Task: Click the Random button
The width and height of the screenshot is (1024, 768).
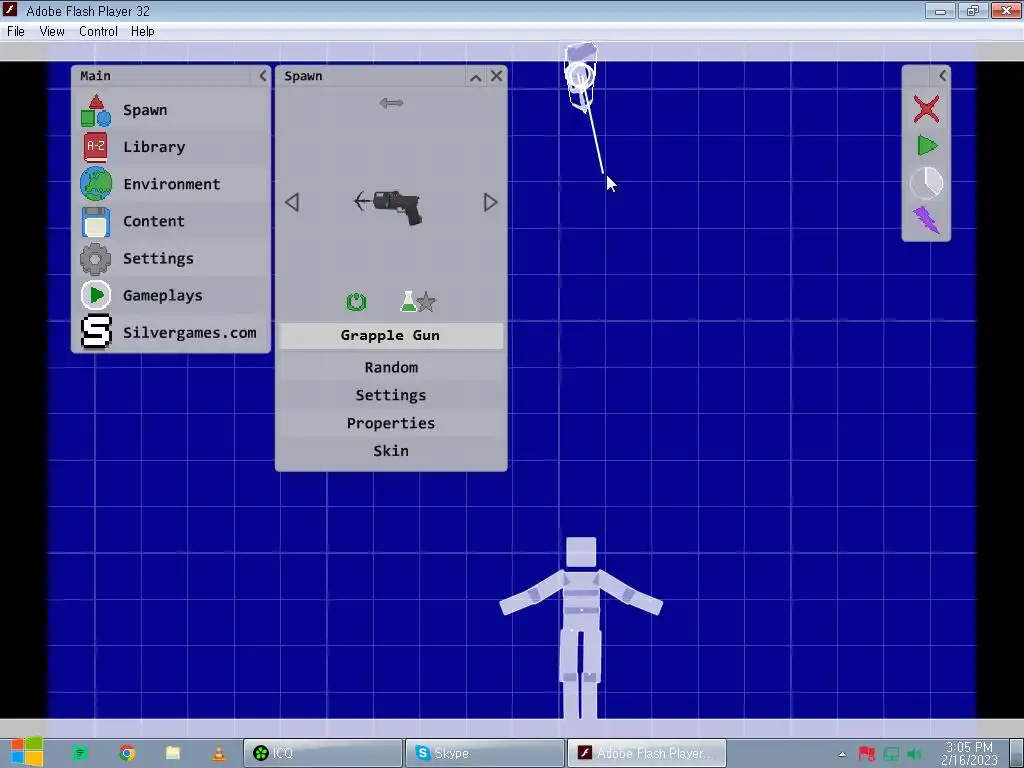Action: point(391,368)
